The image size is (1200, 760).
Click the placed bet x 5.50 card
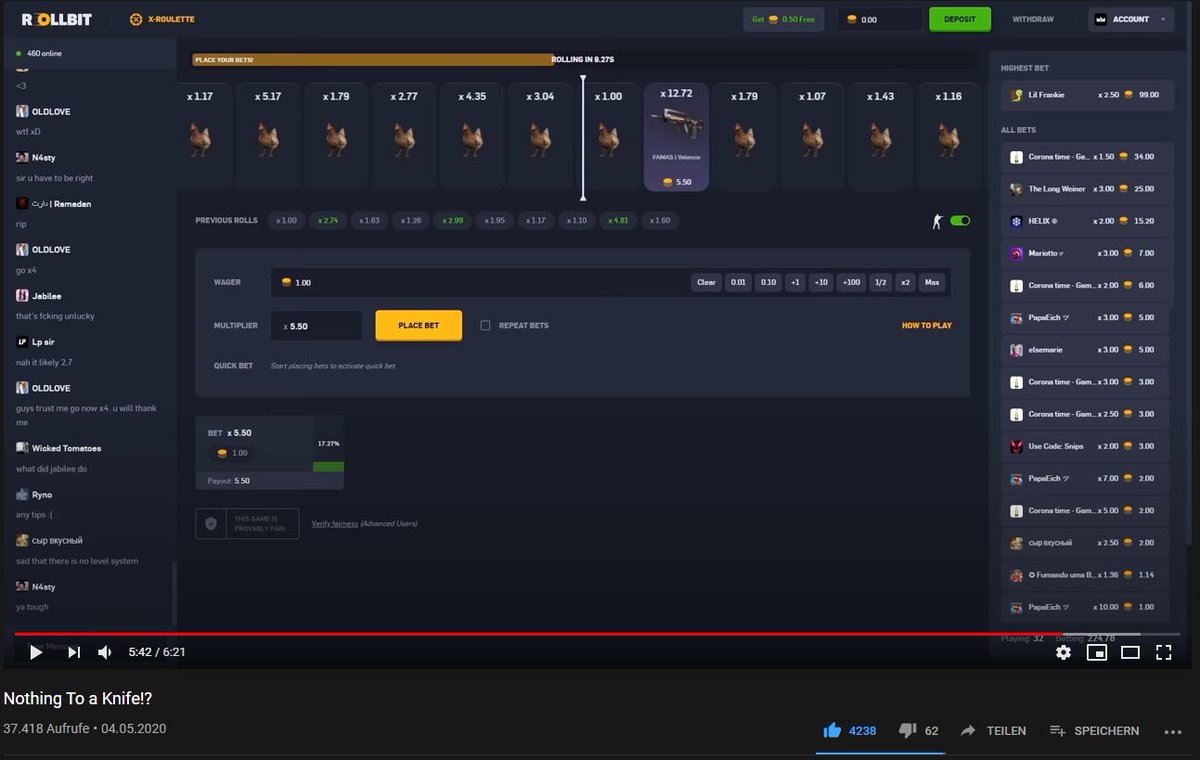(x=270, y=452)
